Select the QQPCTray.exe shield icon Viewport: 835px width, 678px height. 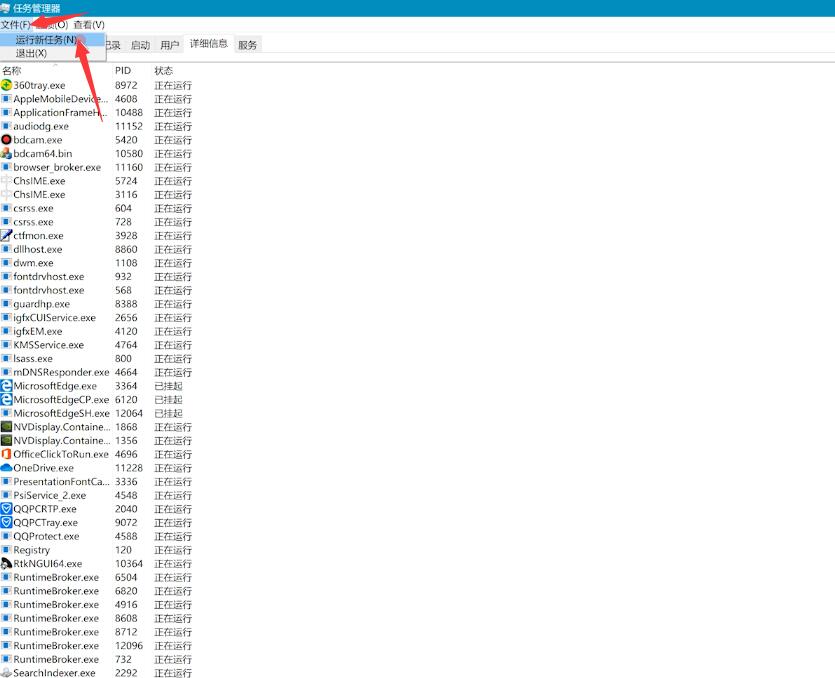[6, 522]
